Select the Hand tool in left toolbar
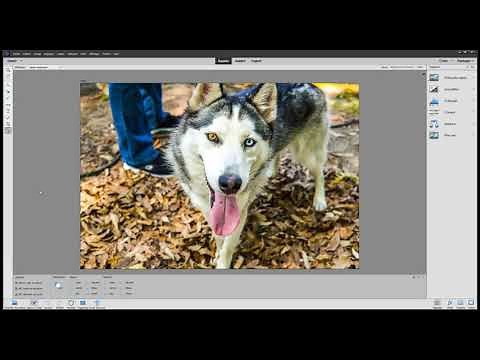 coord(8,77)
